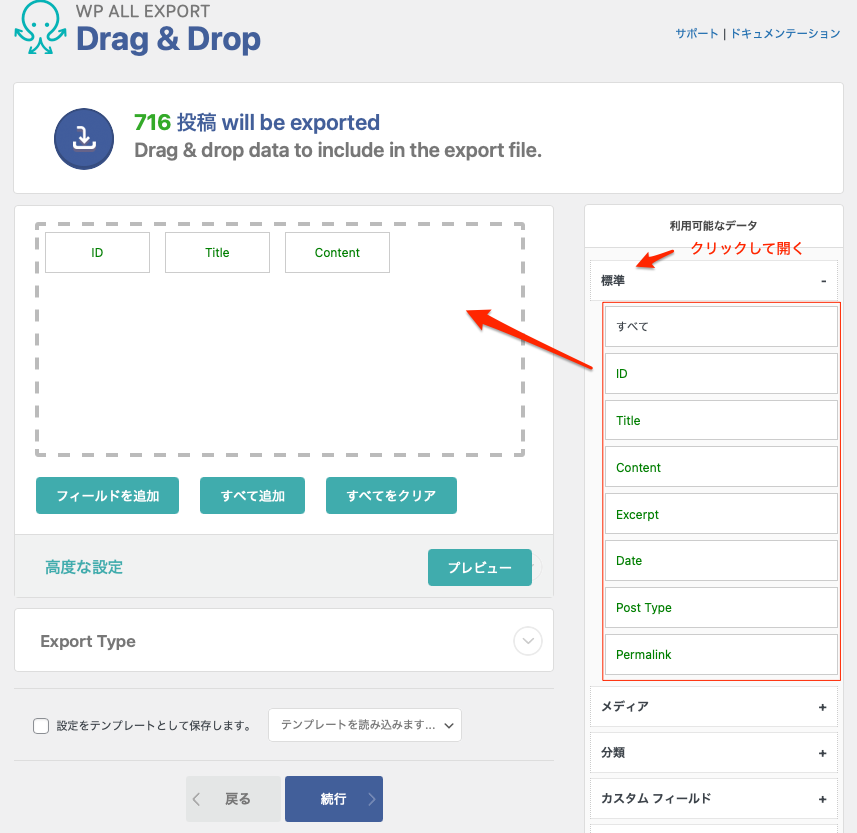The width and height of the screenshot is (857, 833).
Task: Collapse 標準 section using minus icon
Action: coord(823,281)
